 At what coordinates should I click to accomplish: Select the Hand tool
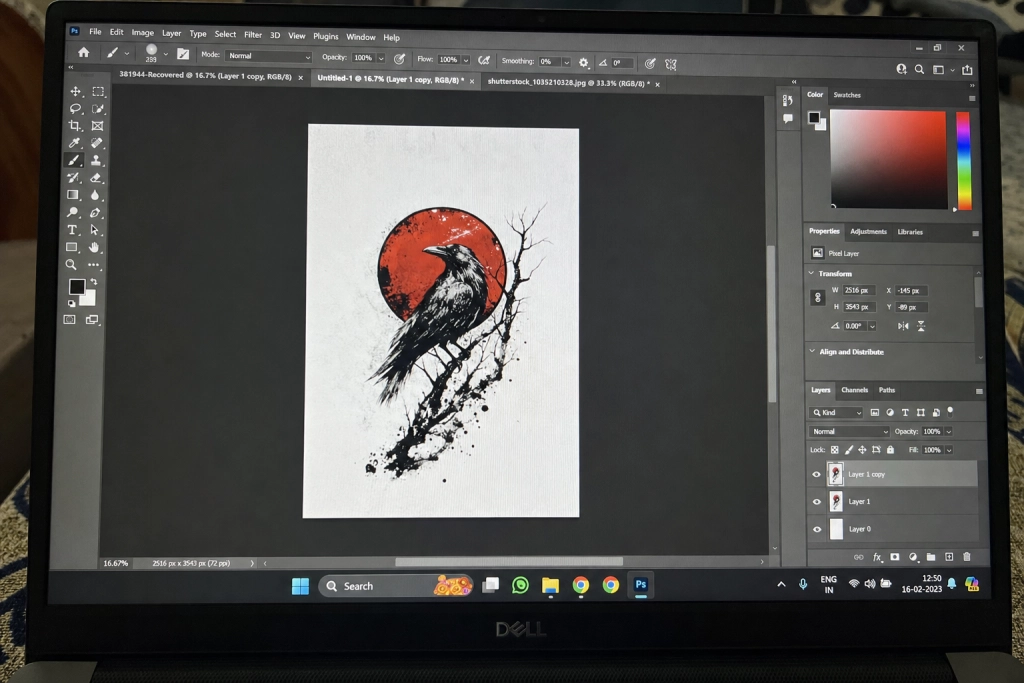94,247
